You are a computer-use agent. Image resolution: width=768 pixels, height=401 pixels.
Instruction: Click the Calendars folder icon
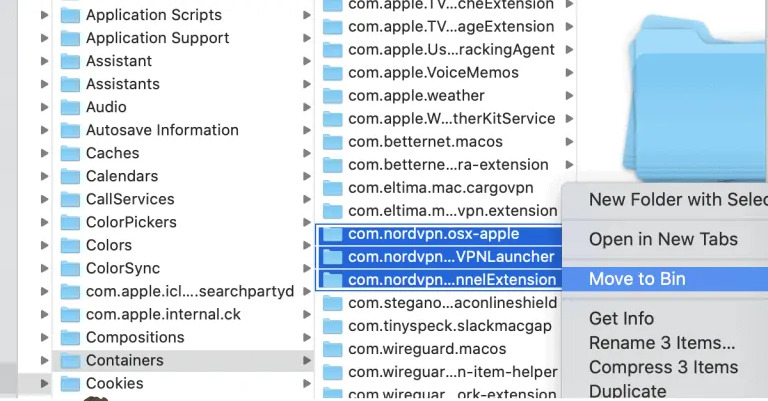pos(70,176)
